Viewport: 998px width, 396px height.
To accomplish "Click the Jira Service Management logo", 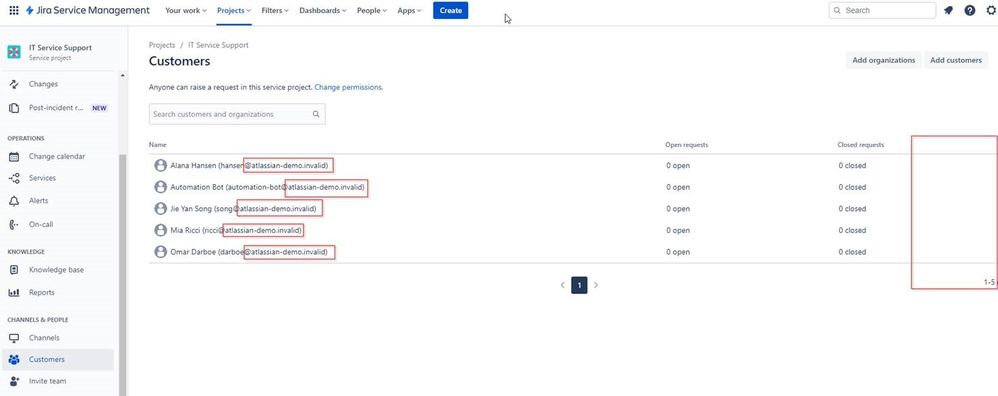I will pos(88,10).
